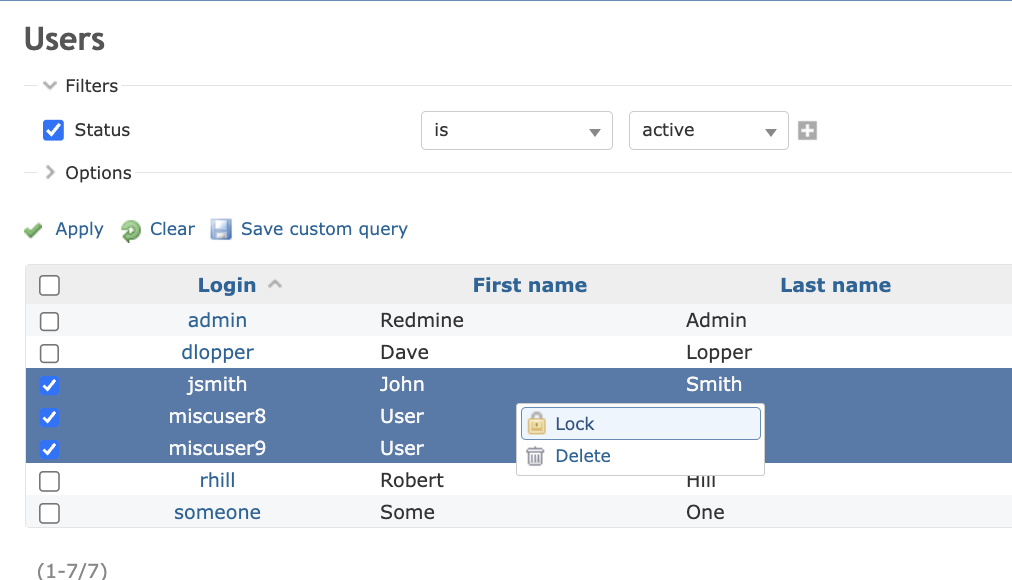Open the admin user profile
The image size is (1012, 580).
click(x=217, y=320)
